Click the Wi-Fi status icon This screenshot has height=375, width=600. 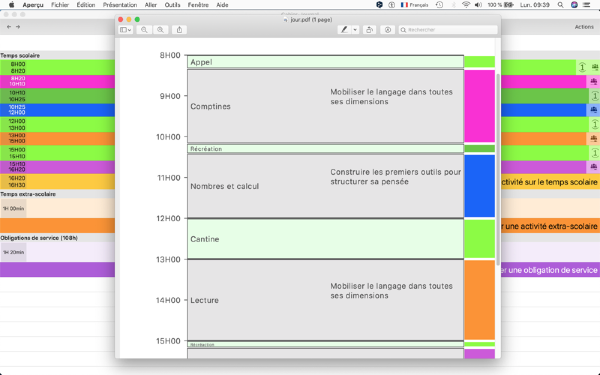pos(466,5)
